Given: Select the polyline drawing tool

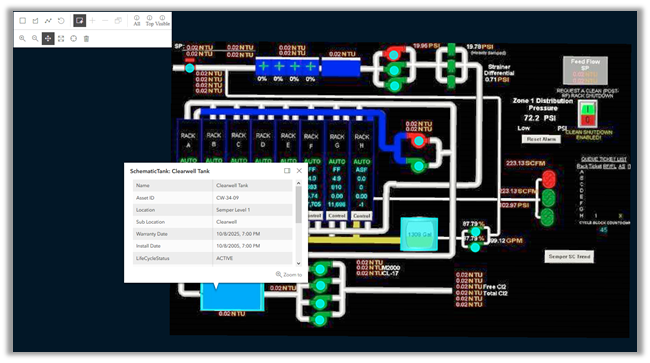Looking at the screenshot, I should [48, 20].
